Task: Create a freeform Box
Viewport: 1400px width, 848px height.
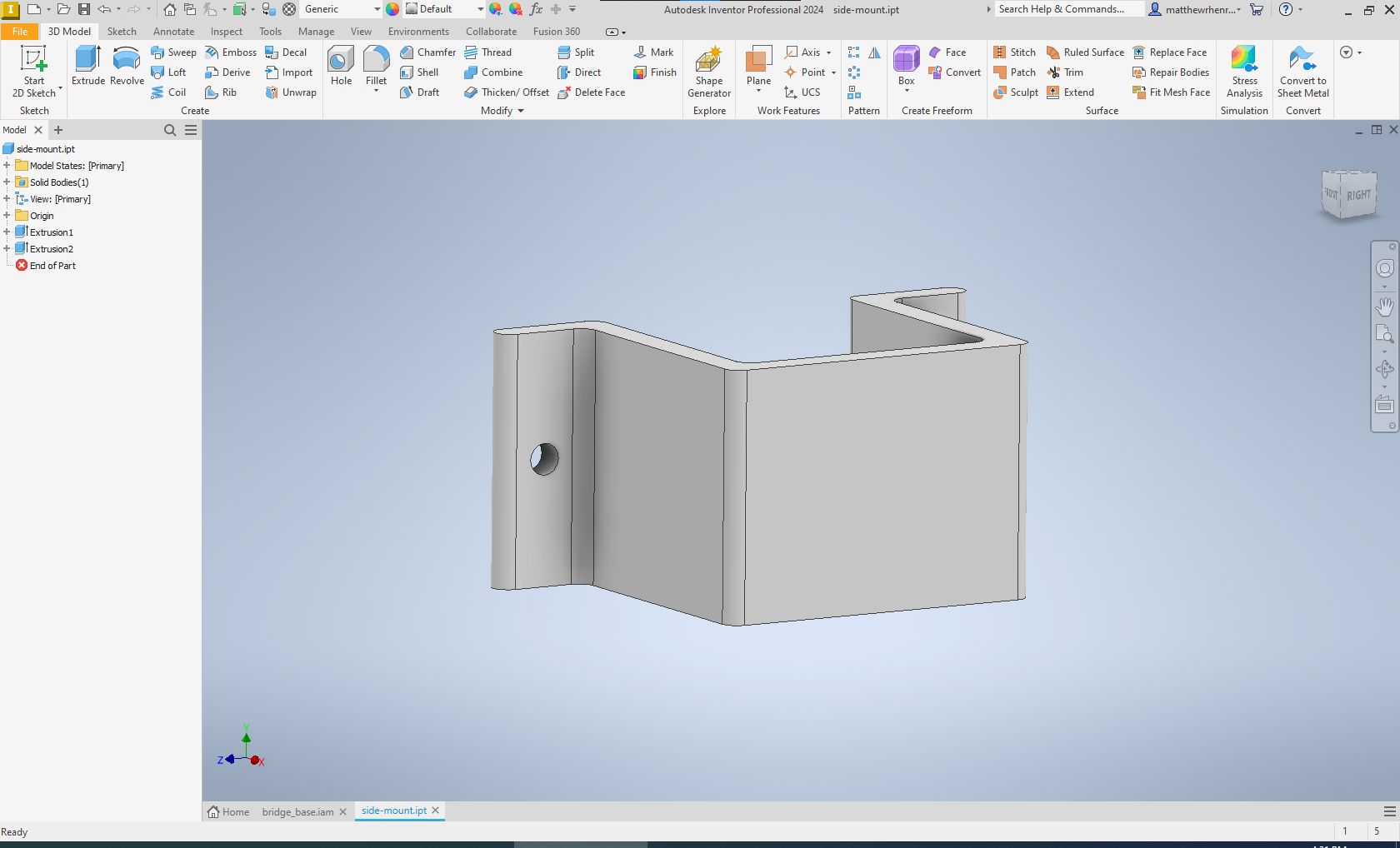Action: (x=907, y=66)
